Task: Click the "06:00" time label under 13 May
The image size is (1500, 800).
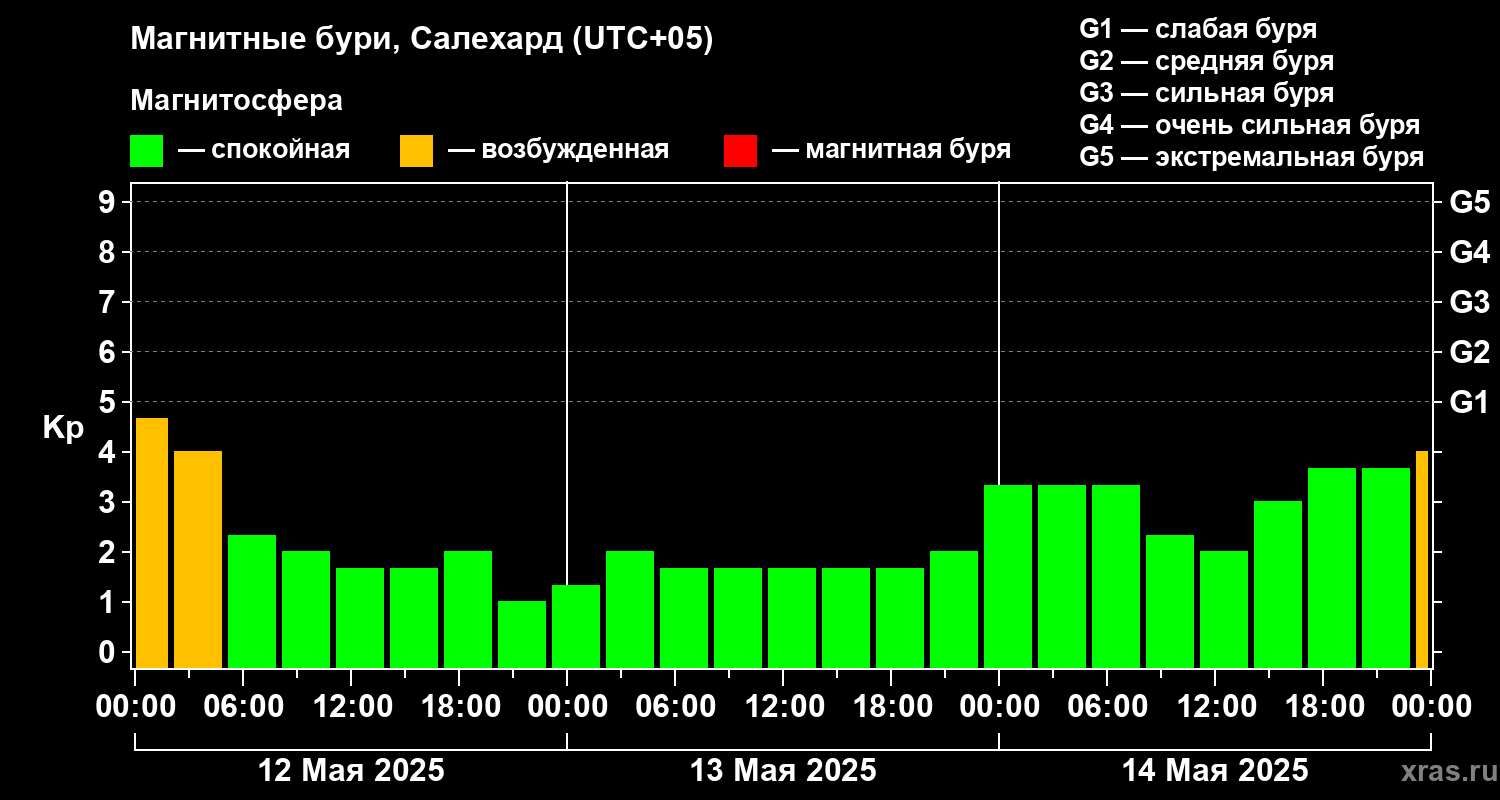Action: coord(675,707)
